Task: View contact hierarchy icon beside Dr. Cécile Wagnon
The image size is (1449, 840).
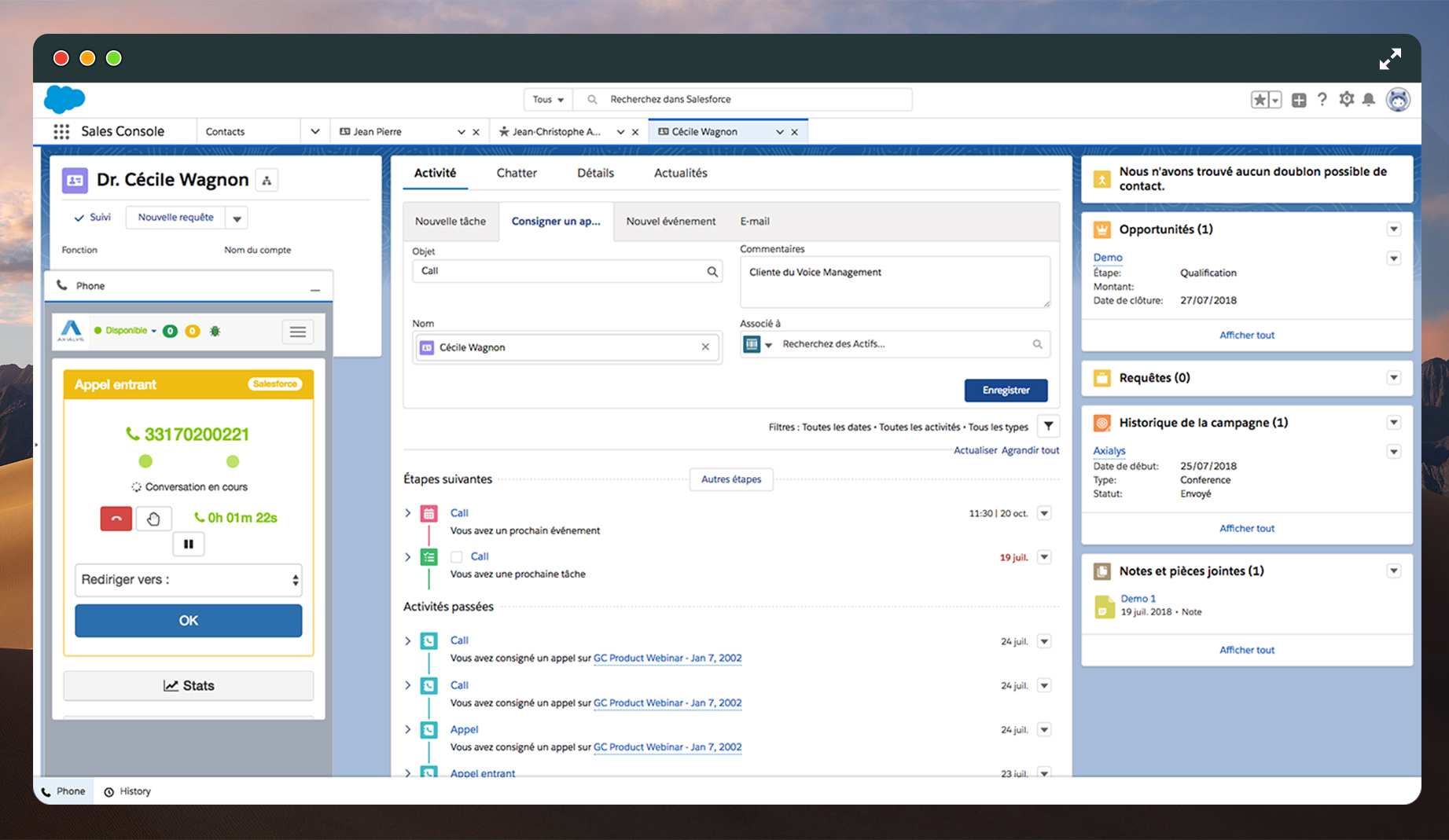Action: [267, 181]
